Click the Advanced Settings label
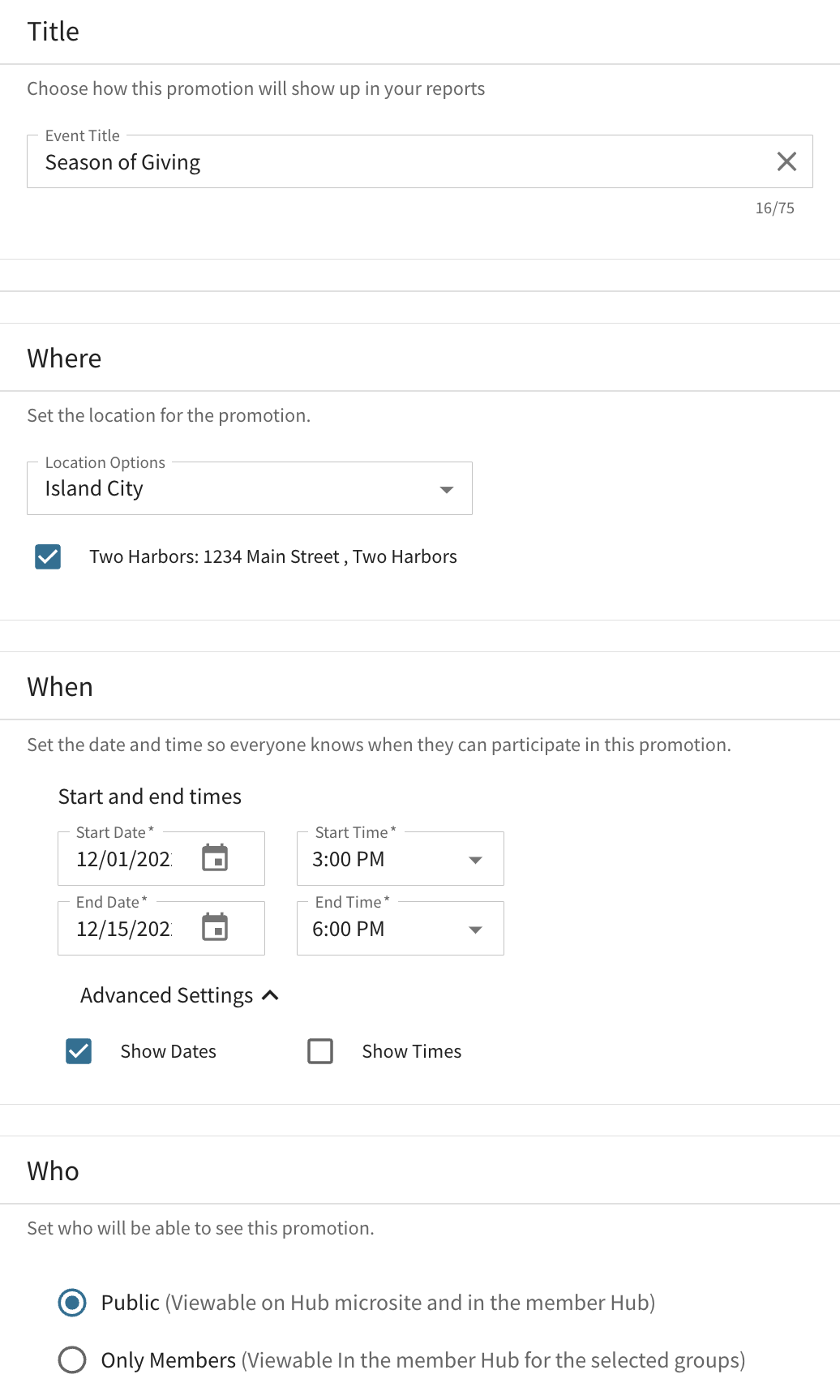The image size is (840, 1400). tap(167, 995)
